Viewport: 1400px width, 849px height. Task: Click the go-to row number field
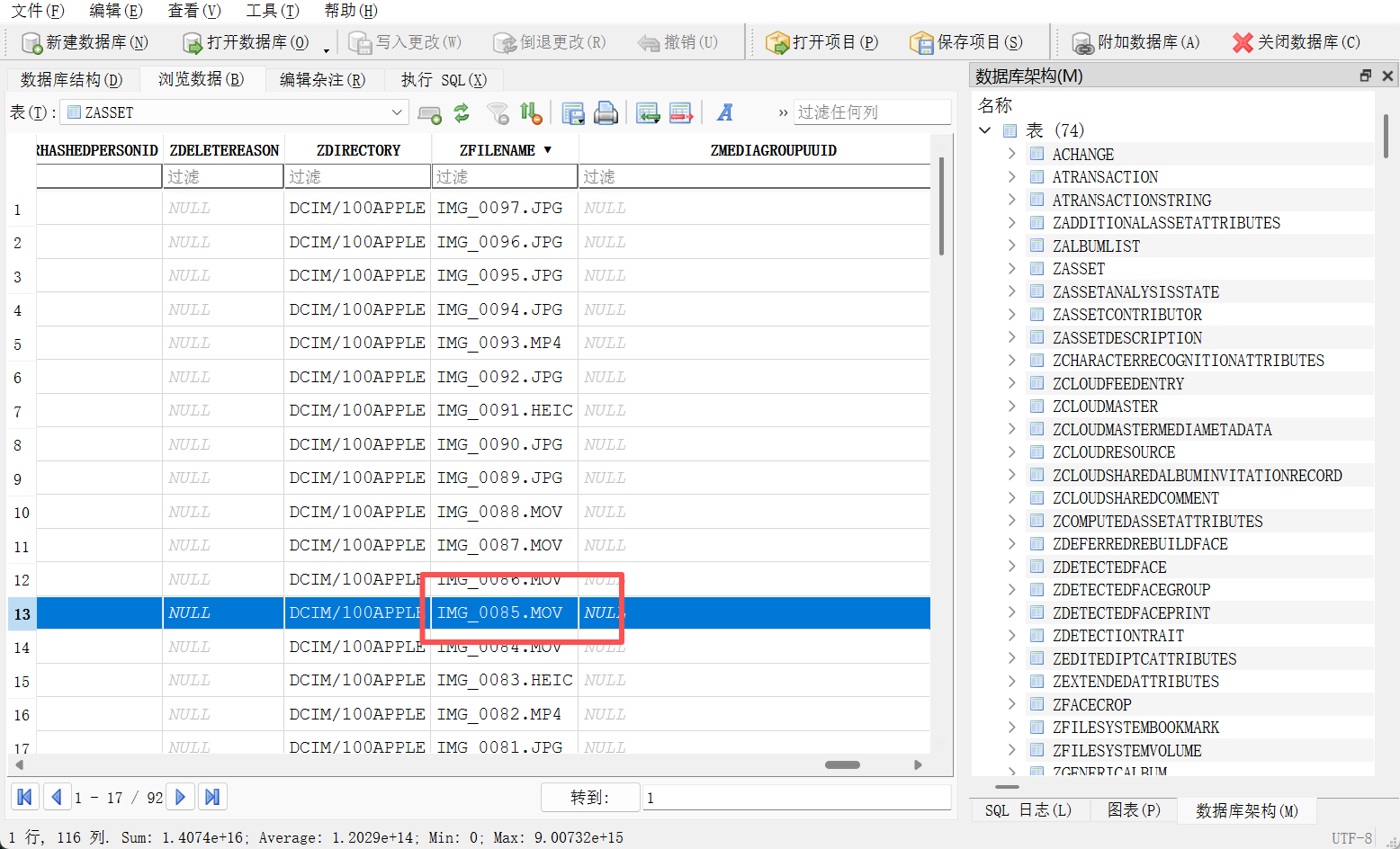click(797, 798)
